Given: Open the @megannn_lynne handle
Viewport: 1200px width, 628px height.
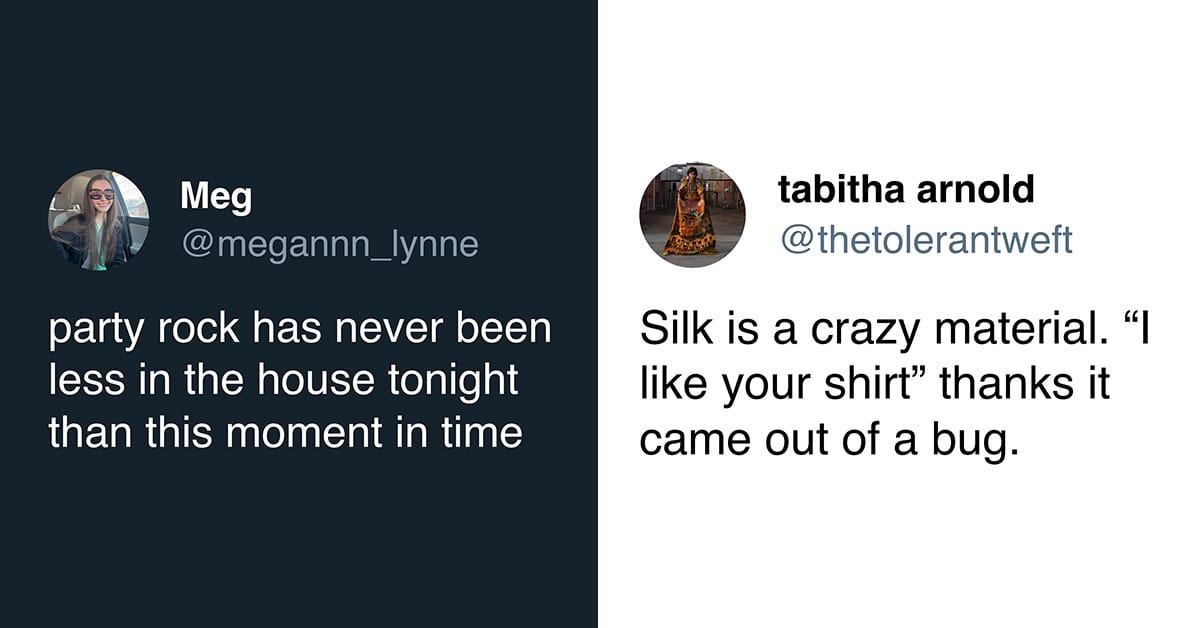Looking at the screenshot, I should coord(329,243).
